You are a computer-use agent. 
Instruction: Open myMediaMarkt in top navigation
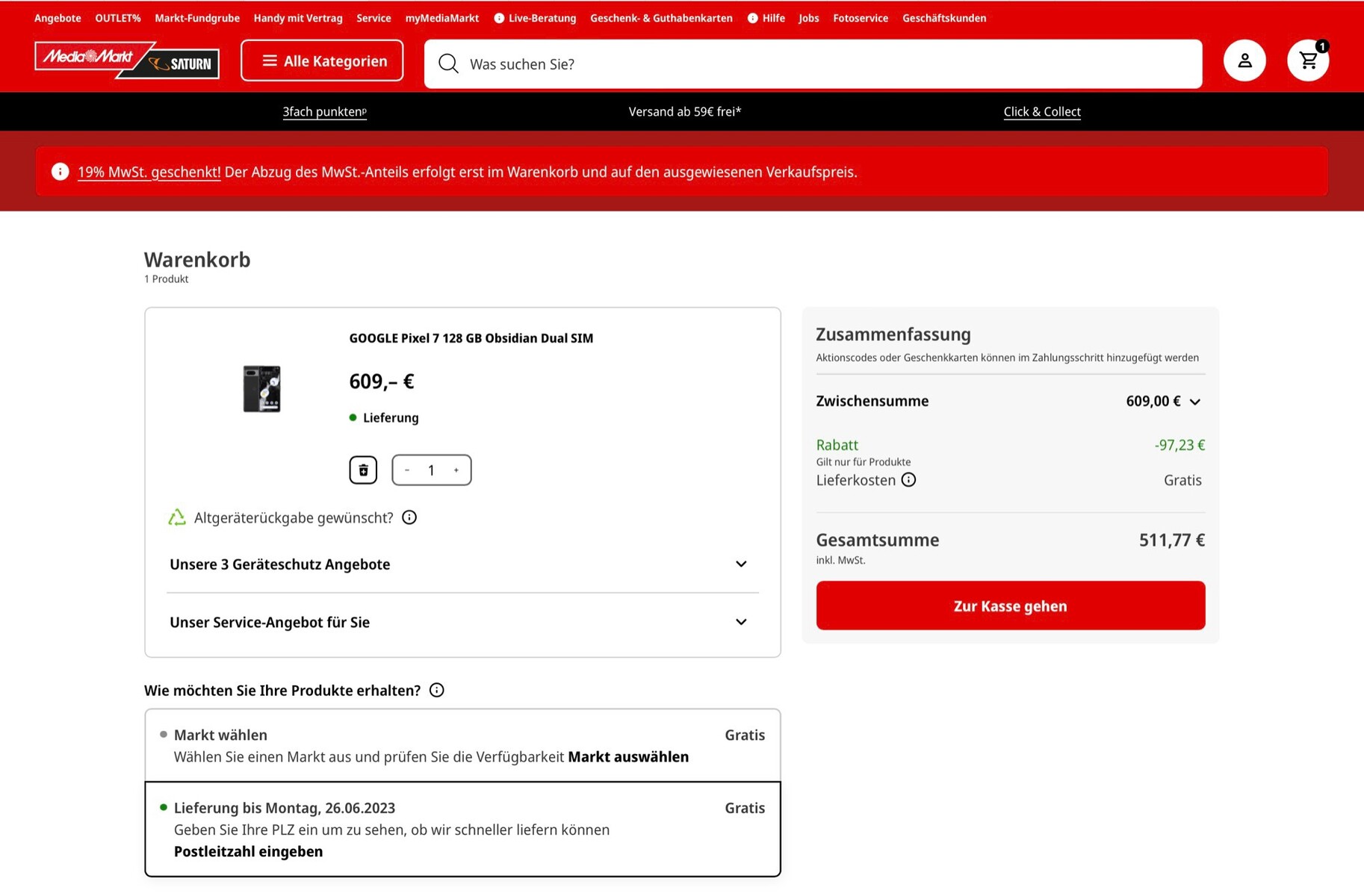442,18
